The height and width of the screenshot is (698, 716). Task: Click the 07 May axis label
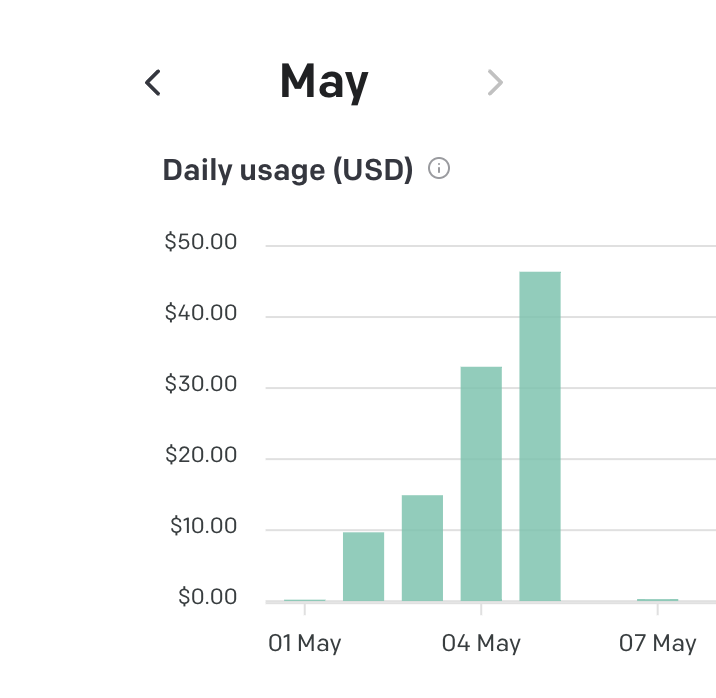click(658, 643)
